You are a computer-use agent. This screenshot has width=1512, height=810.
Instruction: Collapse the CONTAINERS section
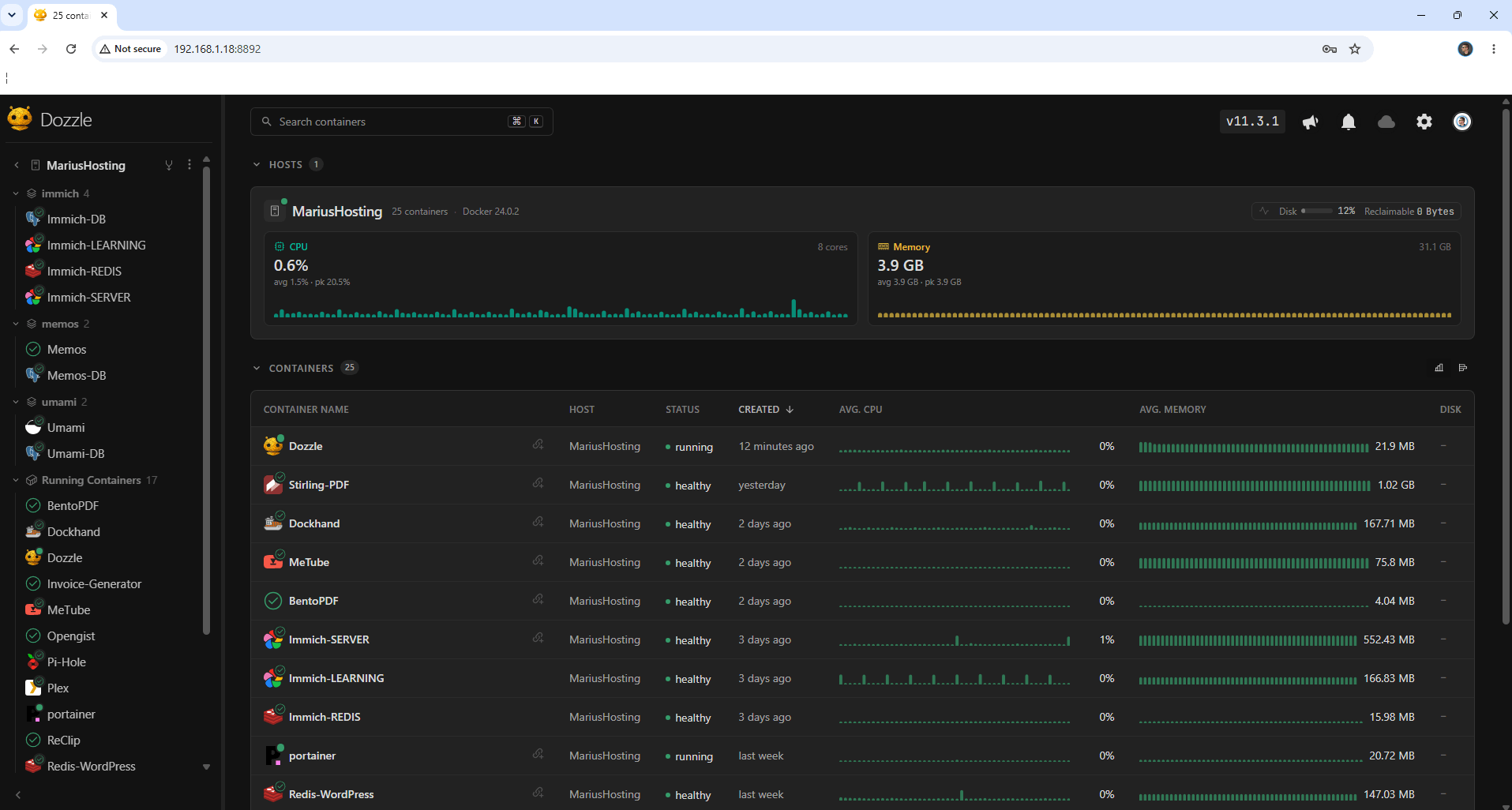click(x=257, y=368)
